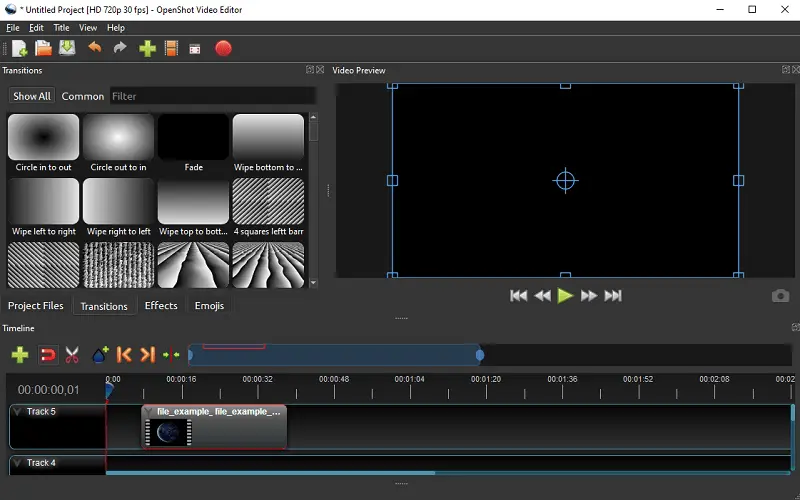
Task: Undo the last action
Action: pyautogui.click(x=94, y=48)
